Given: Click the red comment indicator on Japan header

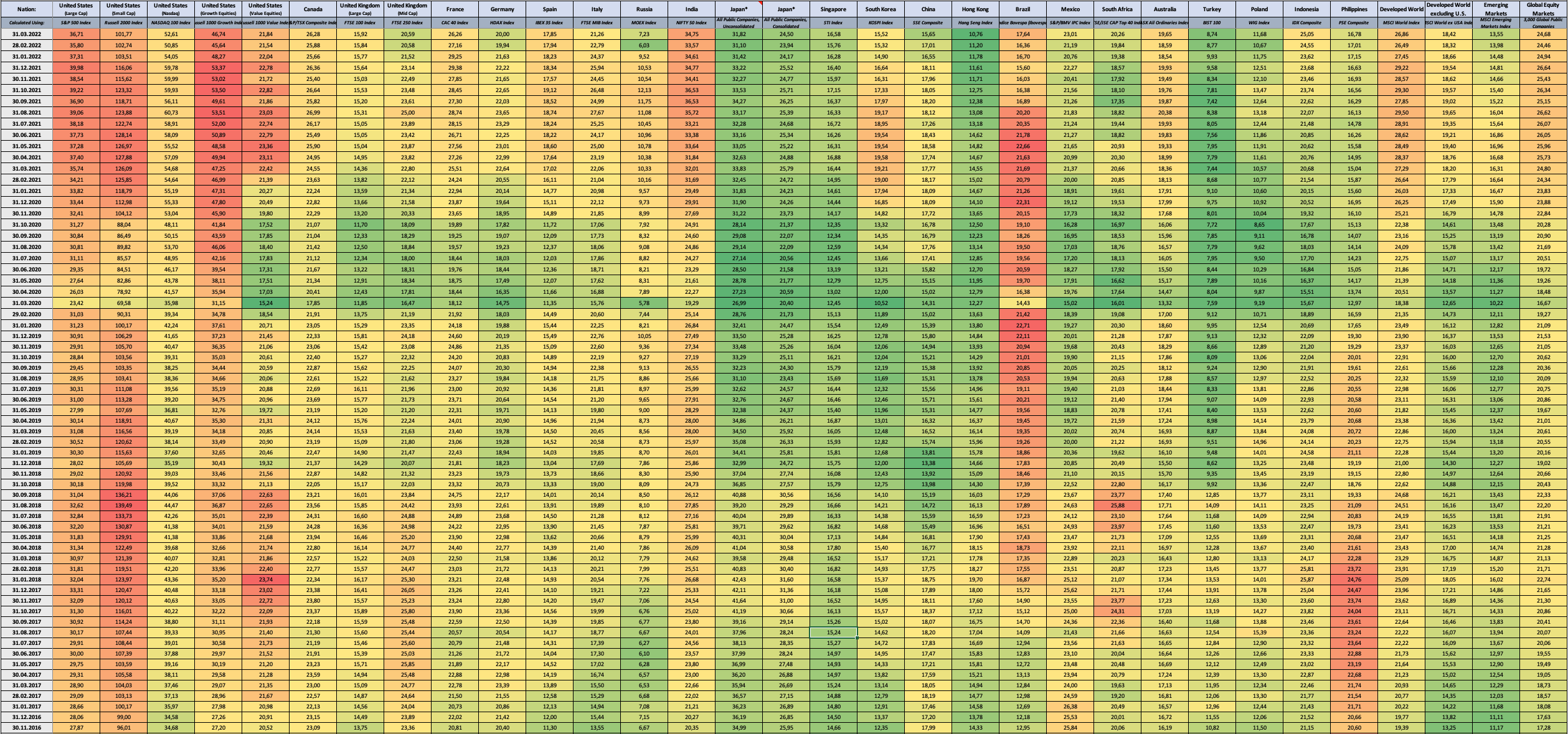Looking at the screenshot, I should point(760,3).
